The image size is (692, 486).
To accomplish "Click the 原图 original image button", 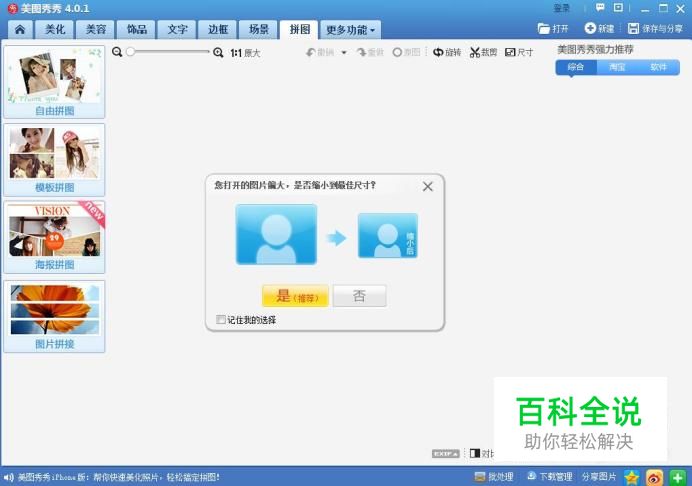I will 406,53.
